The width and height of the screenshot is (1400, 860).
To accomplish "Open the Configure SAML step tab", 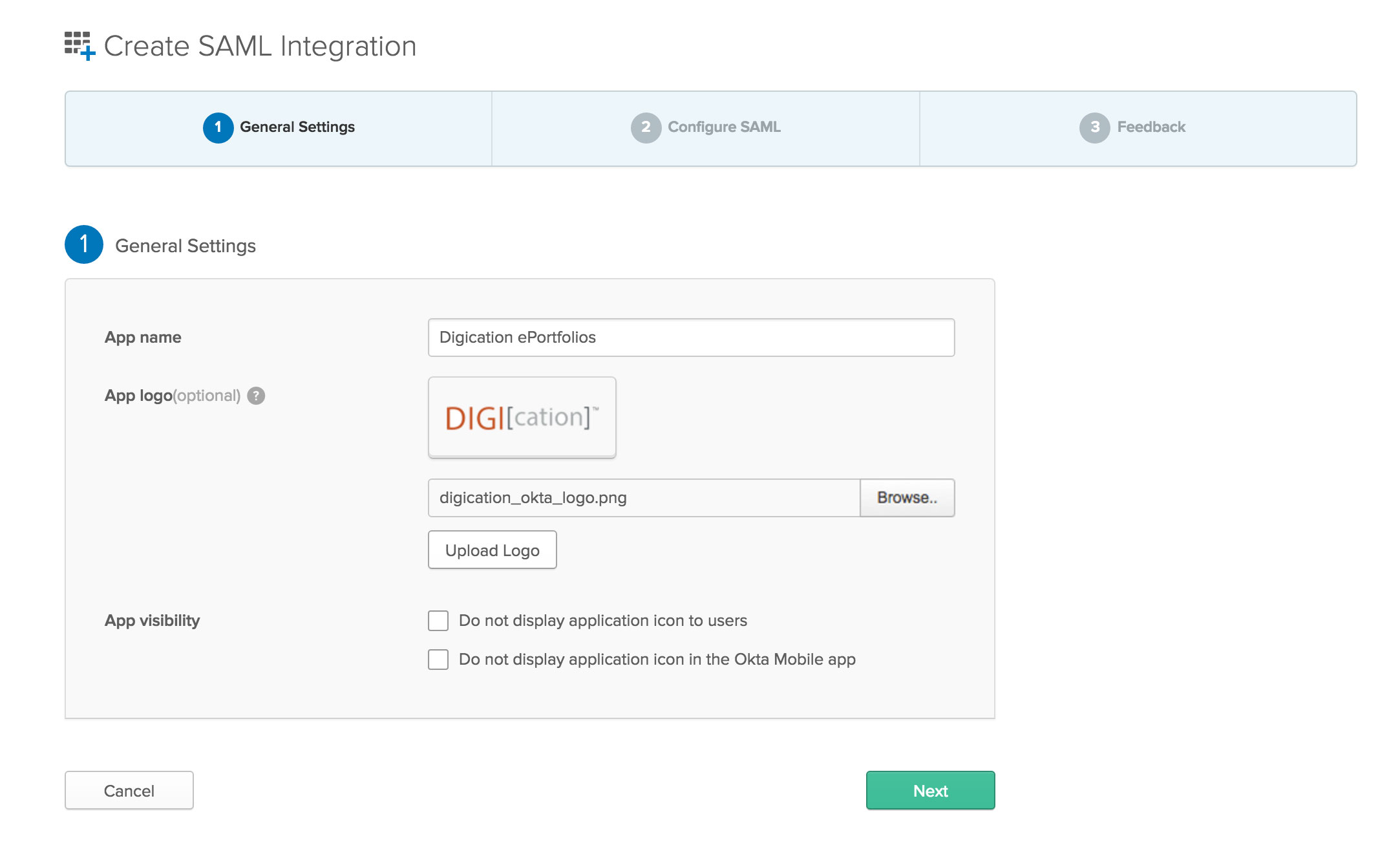I will click(724, 127).
